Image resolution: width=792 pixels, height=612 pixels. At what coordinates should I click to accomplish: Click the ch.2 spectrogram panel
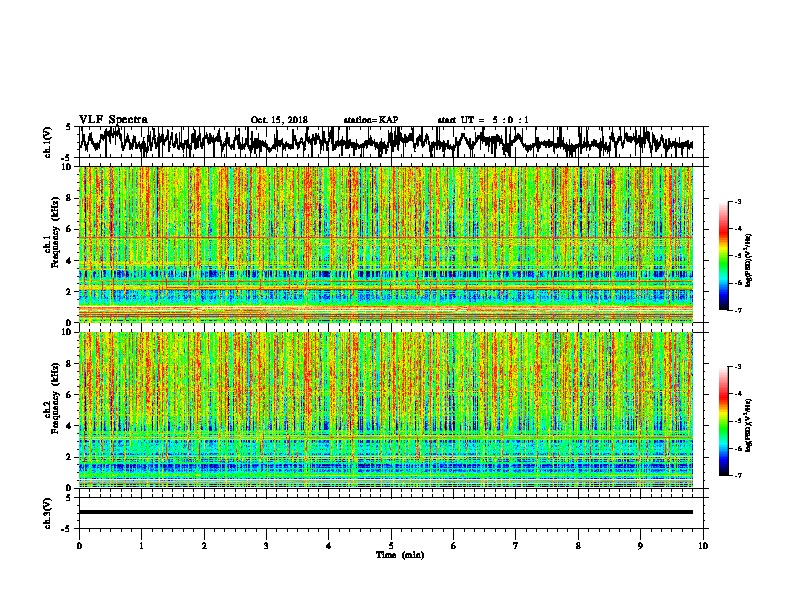(x=386, y=410)
